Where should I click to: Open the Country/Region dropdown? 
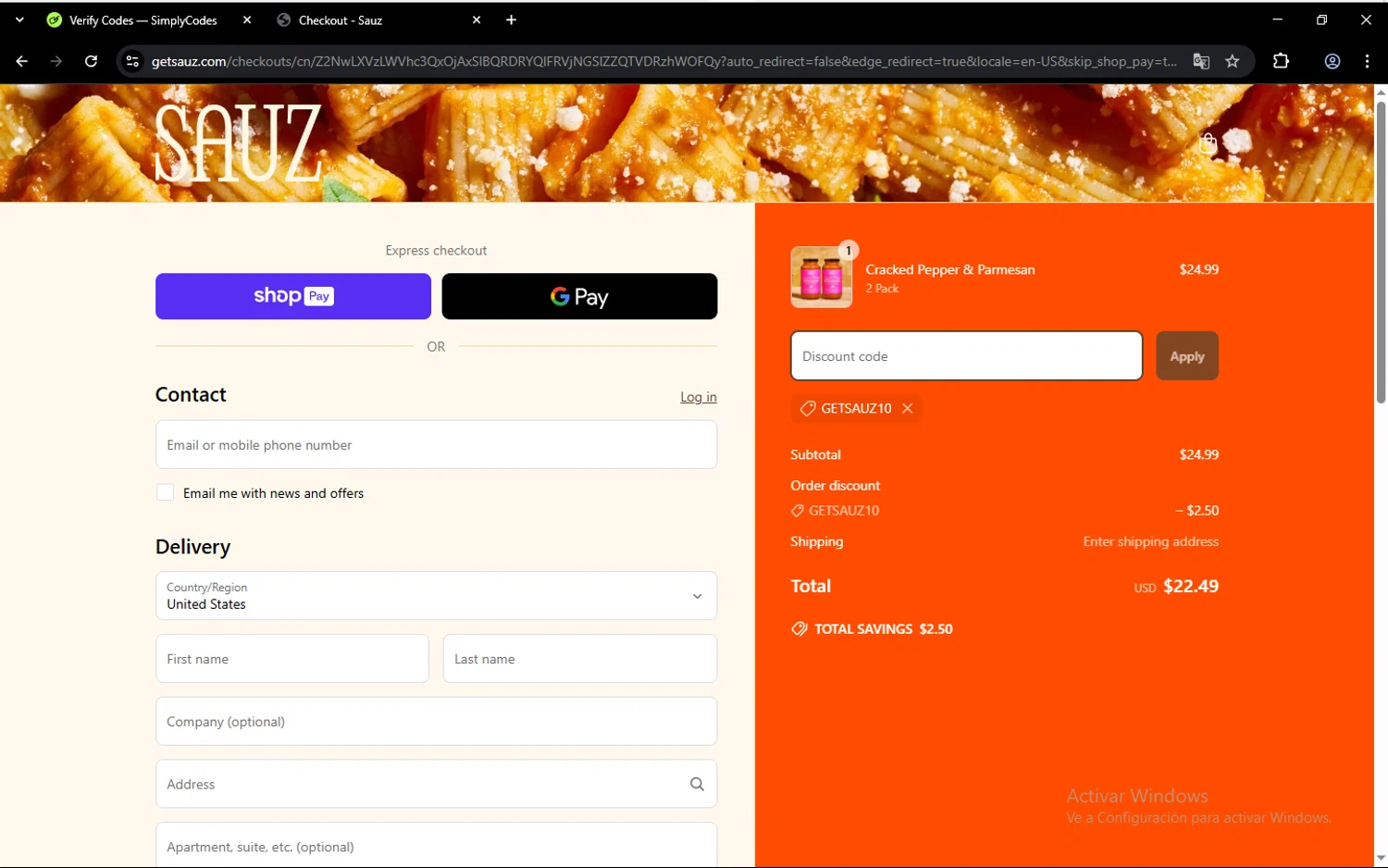(x=436, y=596)
